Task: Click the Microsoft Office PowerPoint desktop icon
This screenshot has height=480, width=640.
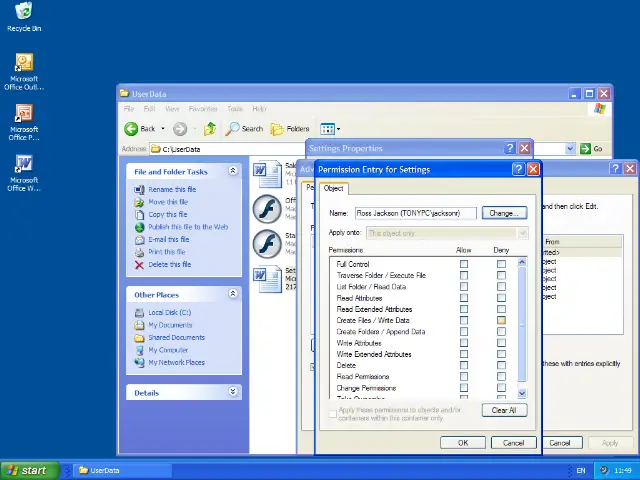Action: pos(24,114)
